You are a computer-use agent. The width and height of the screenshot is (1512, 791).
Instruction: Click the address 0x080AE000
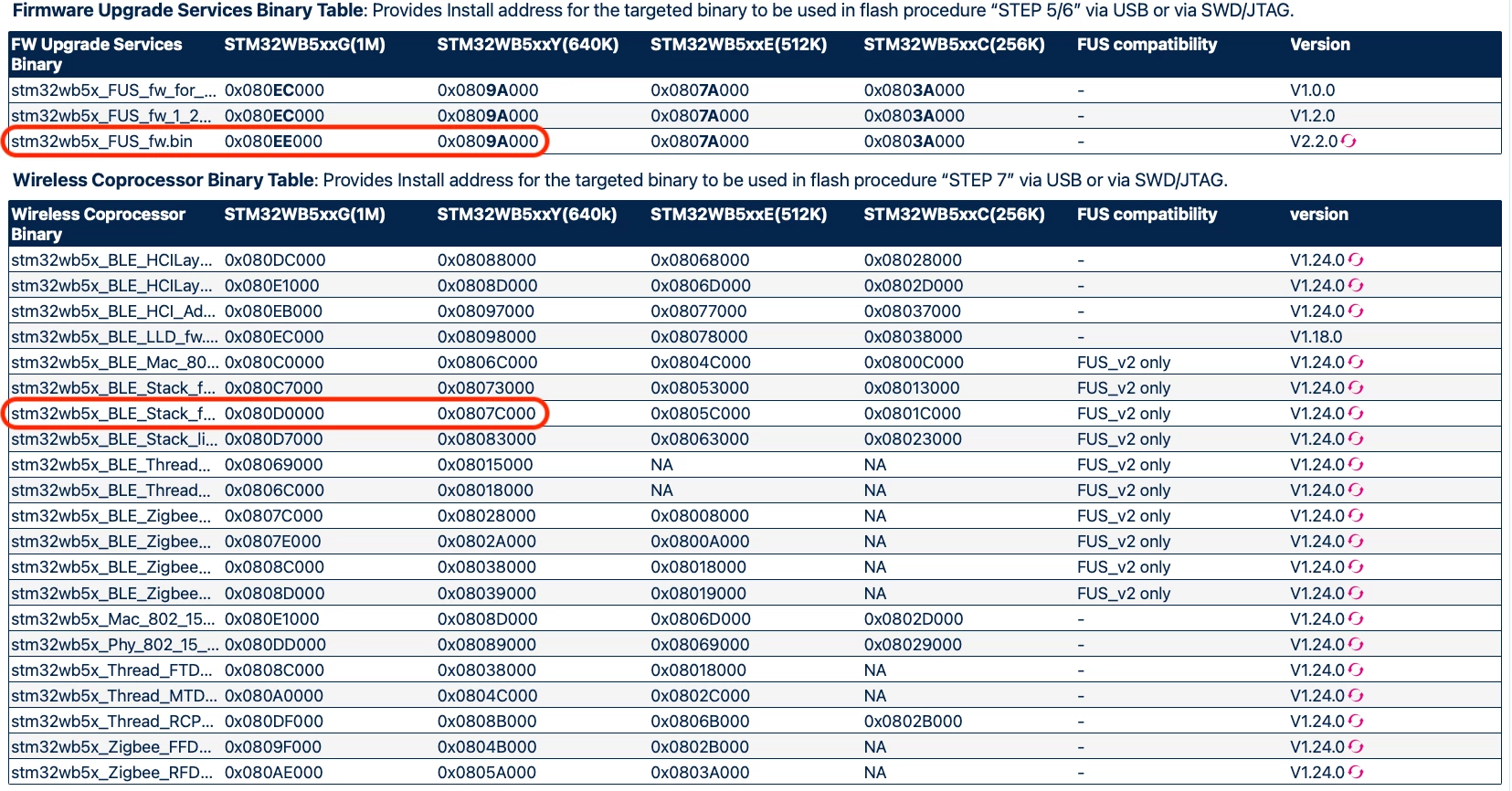(x=274, y=772)
